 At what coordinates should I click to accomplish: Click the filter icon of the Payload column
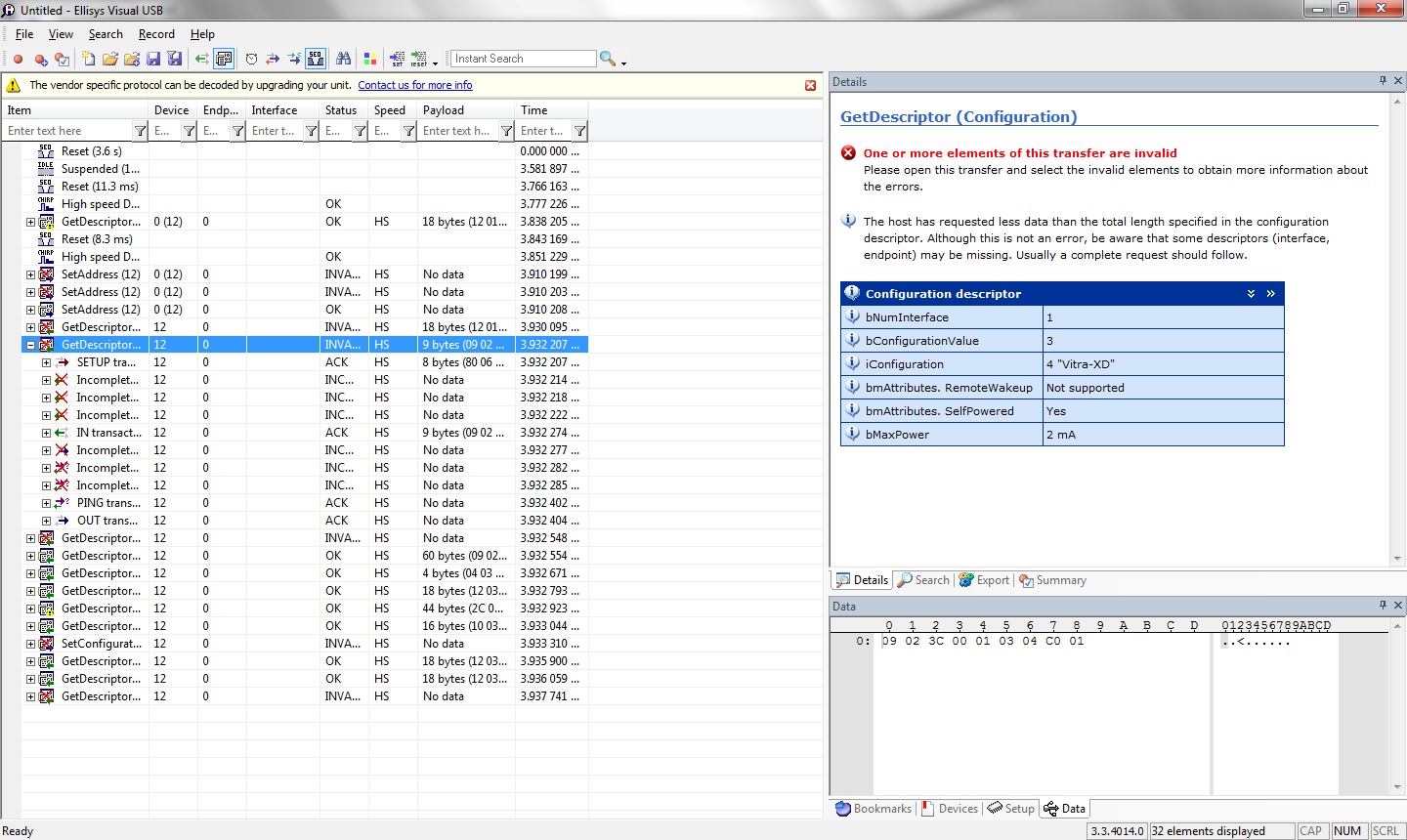pyautogui.click(x=506, y=131)
